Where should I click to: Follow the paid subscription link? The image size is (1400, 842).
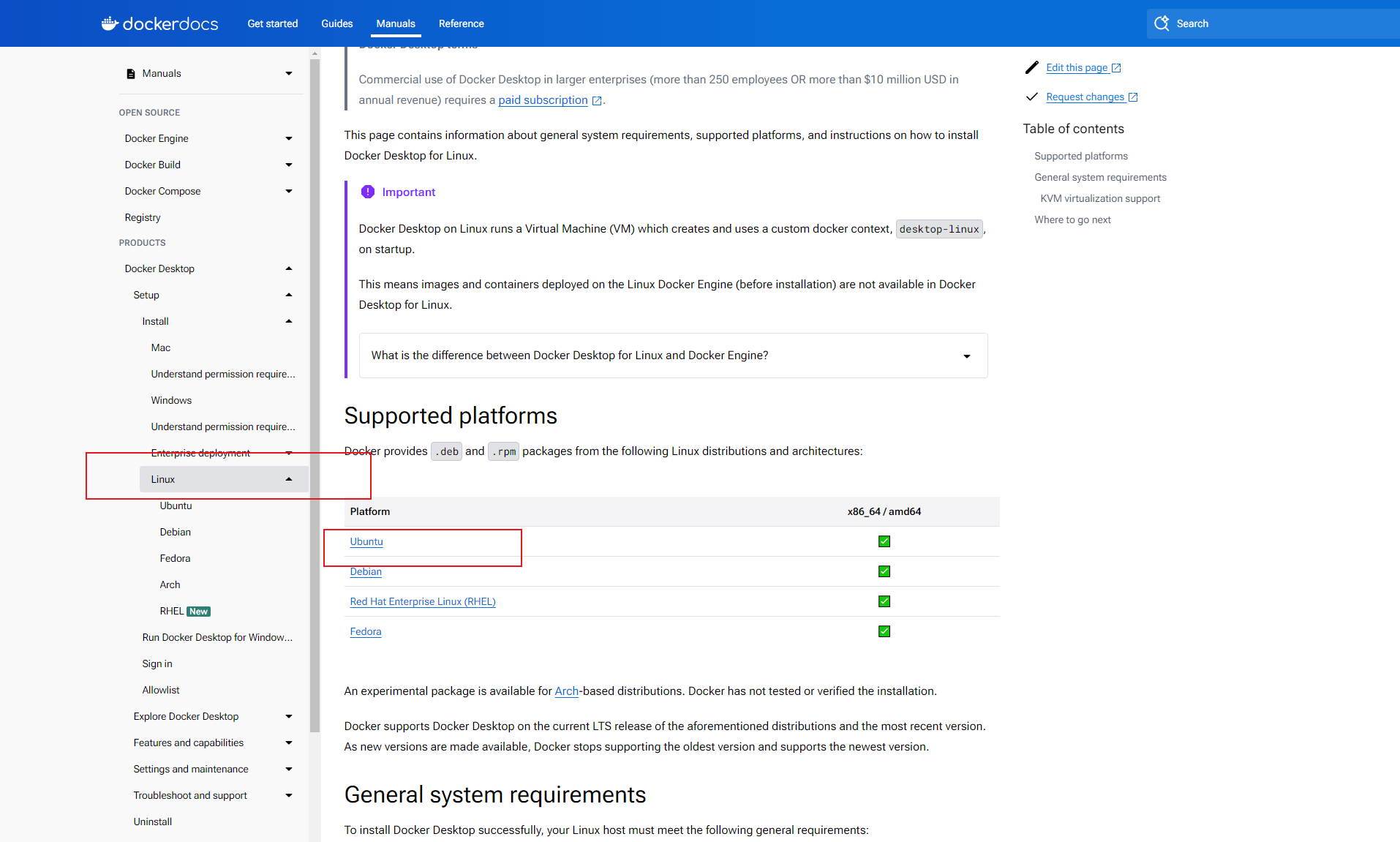[543, 100]
